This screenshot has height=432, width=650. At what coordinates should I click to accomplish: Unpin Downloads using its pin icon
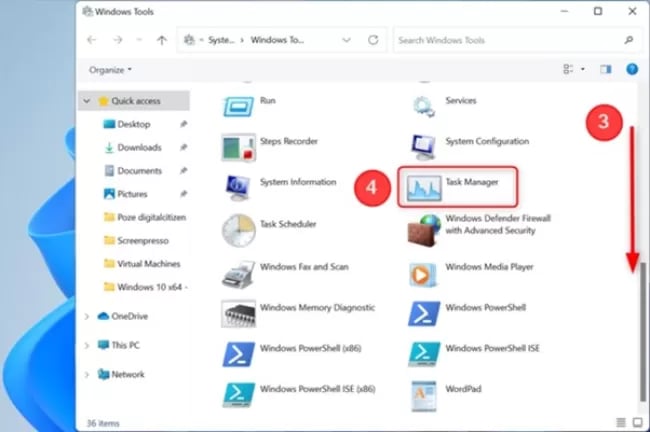click(x=183, y=147)
